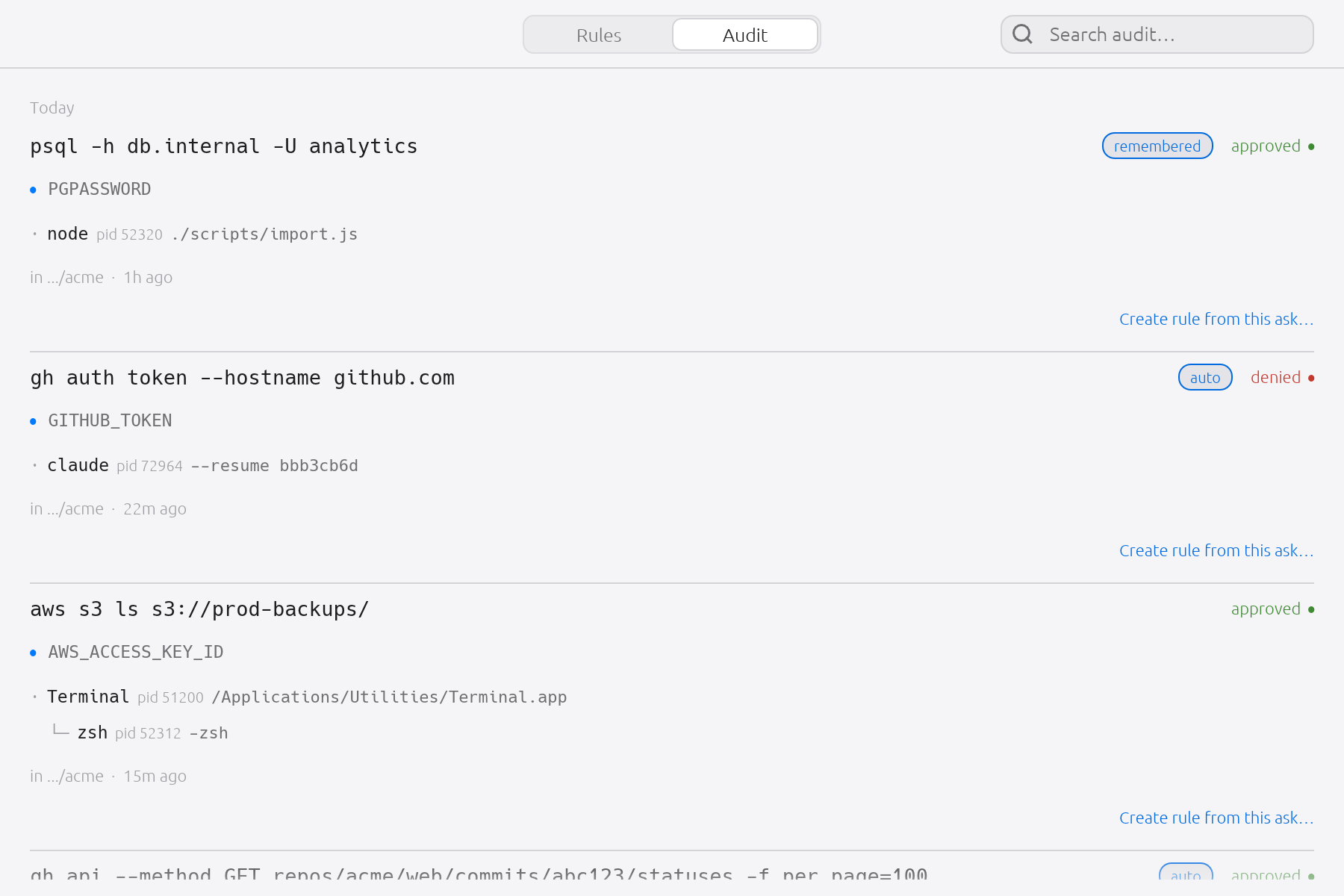This screenshot has width=1344, height=896.
Task: Click aws s3 ls s3://prod-backups/ command
Action: point(199,609)
